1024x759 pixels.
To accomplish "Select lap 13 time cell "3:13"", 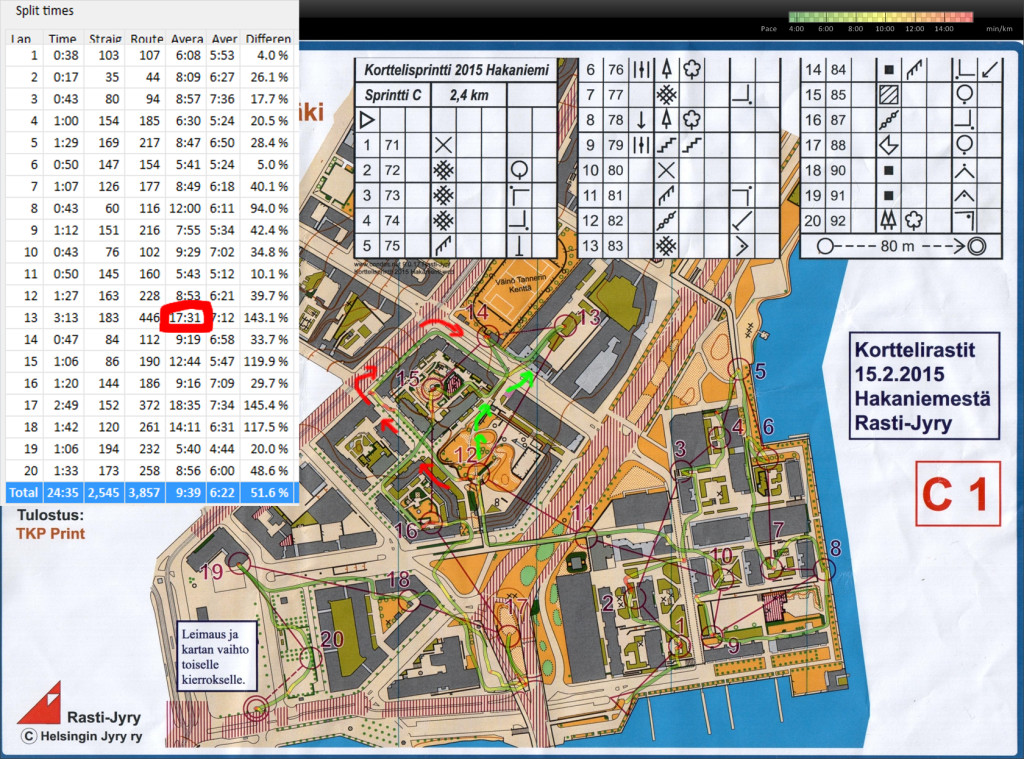I will click(x=66, y=318).
